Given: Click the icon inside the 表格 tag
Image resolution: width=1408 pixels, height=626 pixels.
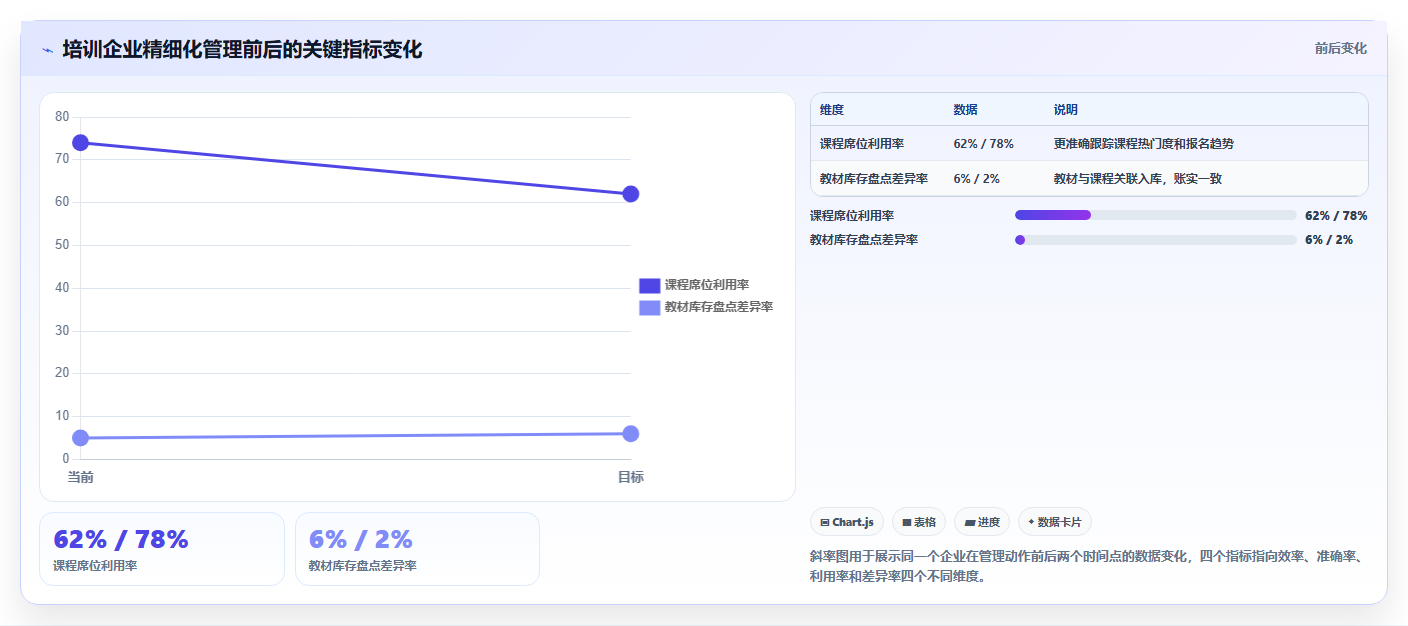Looking at the screenshot, I should click(907, 522).
